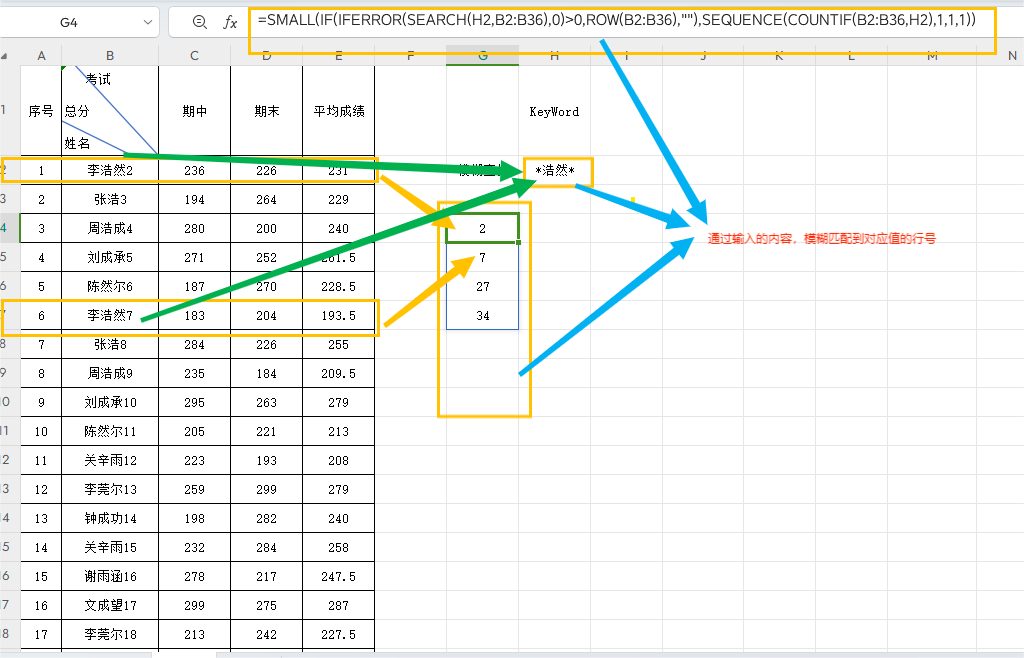Click midterm score 194
Image resolution: width=1024 pixels, height=658 pixels.
(x=195, y=199)
